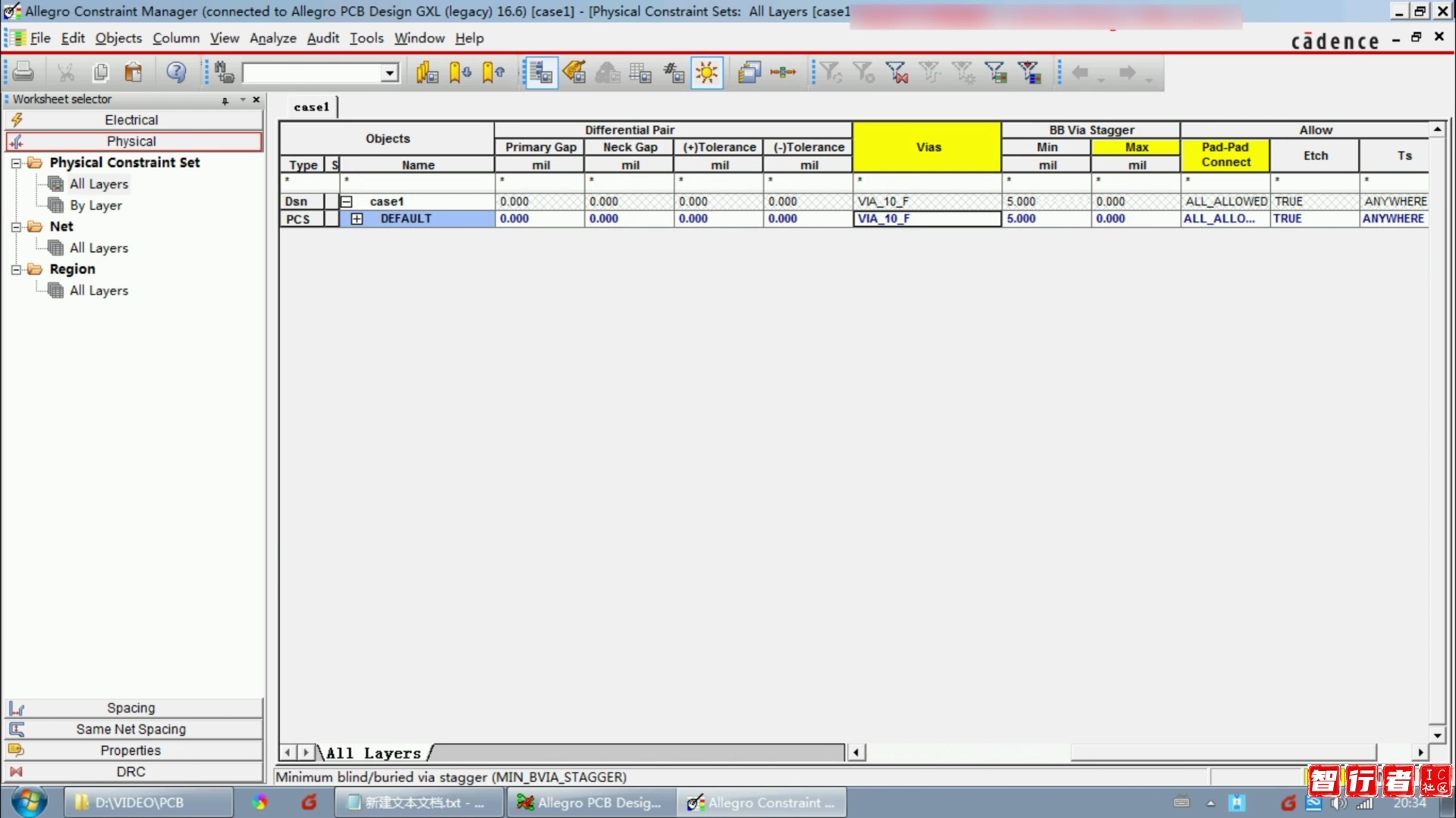
Task: Click the stacked windows toolbar icon
Action: click(x=749, y=72)
